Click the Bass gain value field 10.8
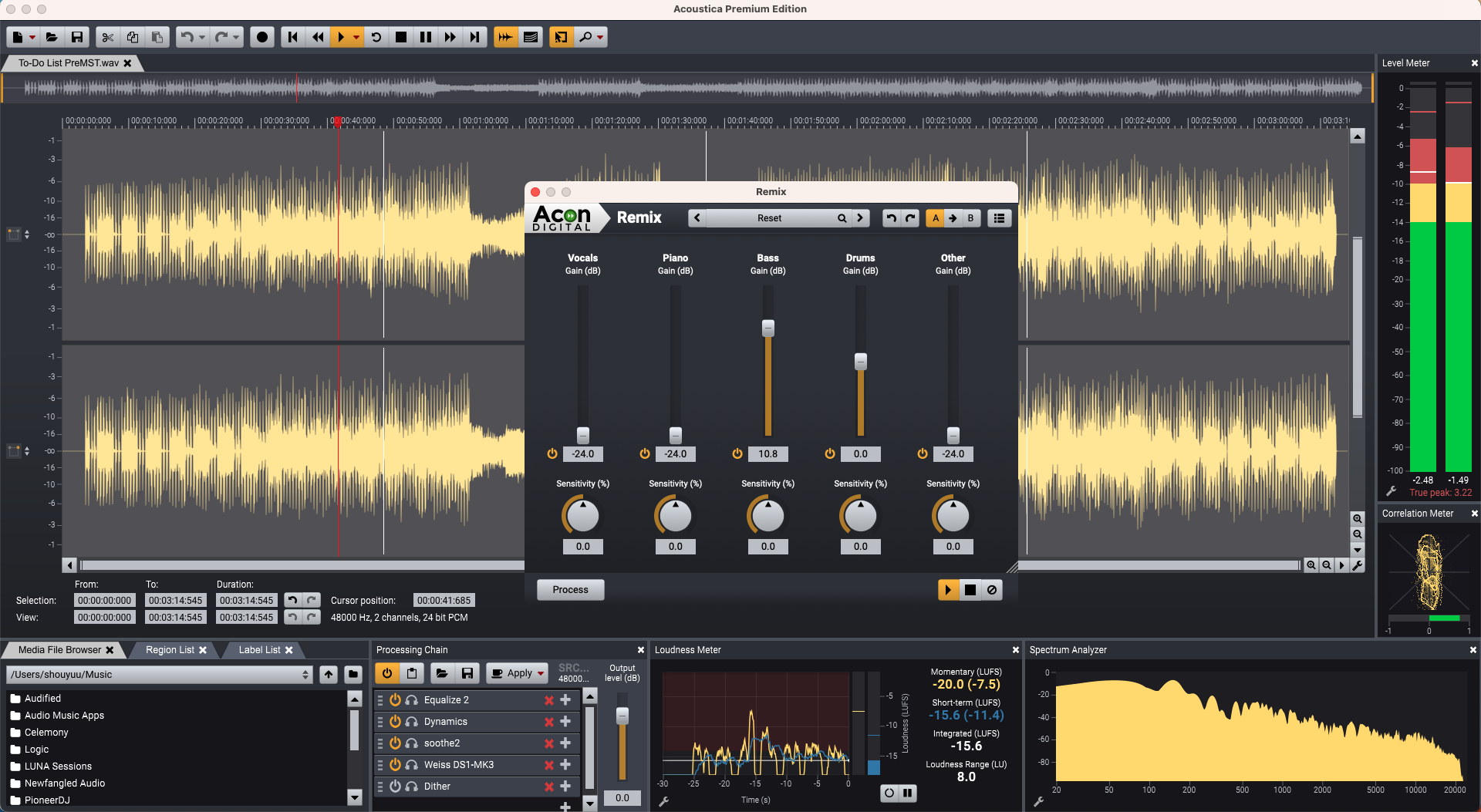 point(768,454)
